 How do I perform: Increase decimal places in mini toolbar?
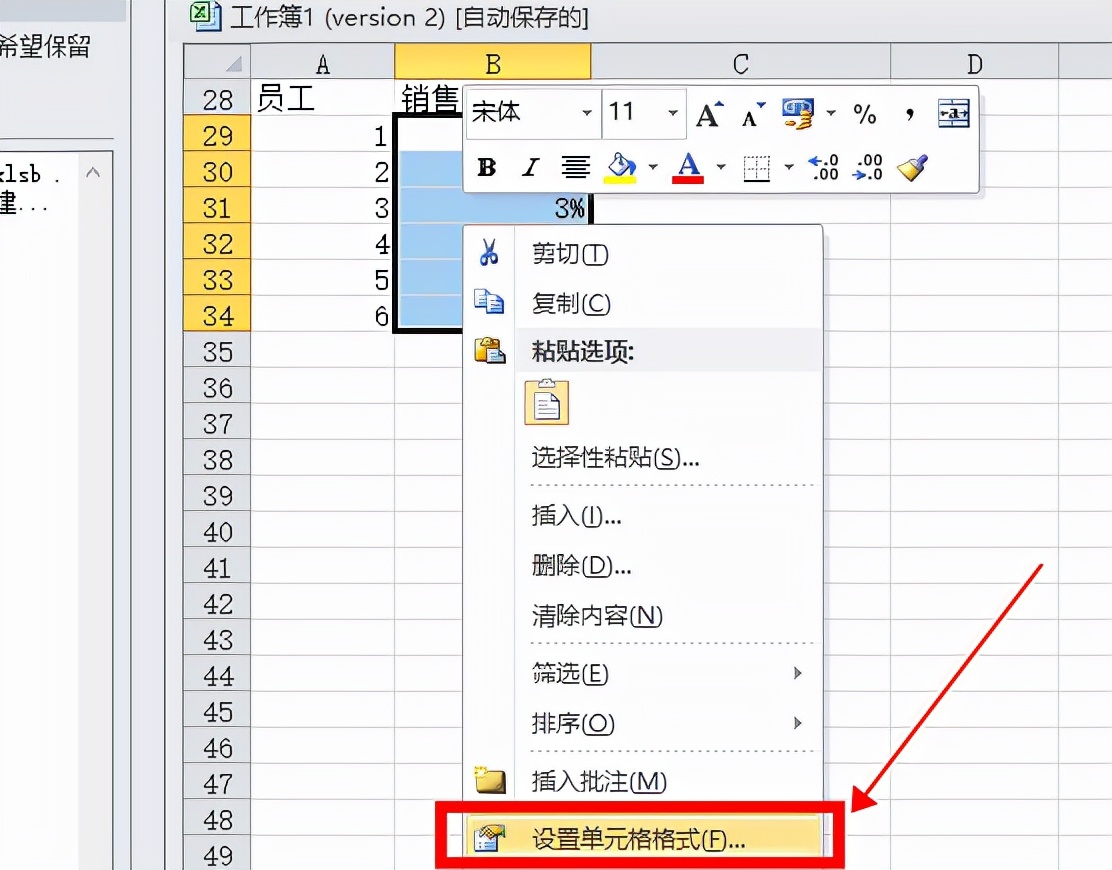pos(823,168)
